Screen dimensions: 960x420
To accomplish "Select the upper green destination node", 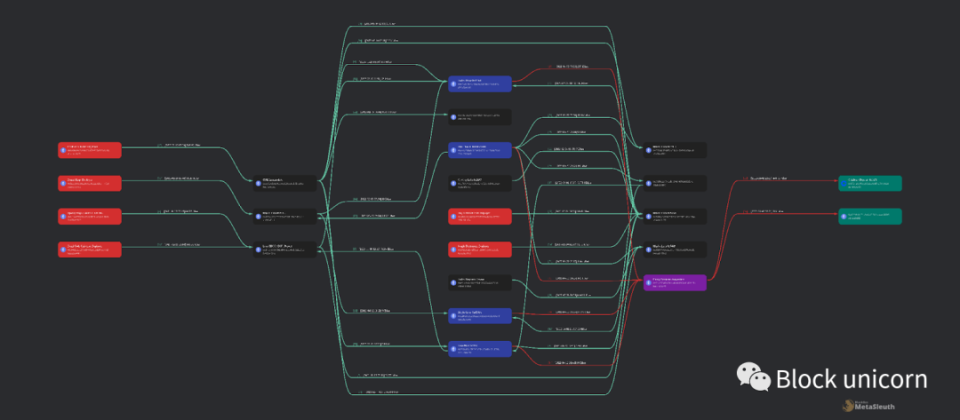I will [x=869, y=183].
